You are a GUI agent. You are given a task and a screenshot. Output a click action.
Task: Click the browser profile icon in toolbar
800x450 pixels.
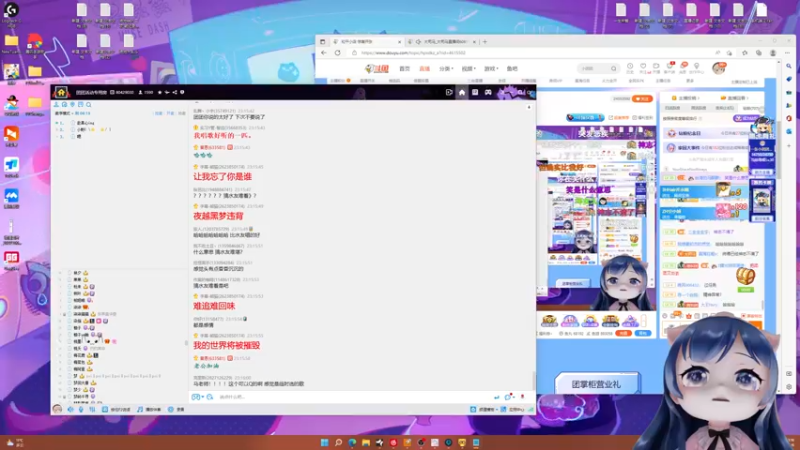coord(773,53)
